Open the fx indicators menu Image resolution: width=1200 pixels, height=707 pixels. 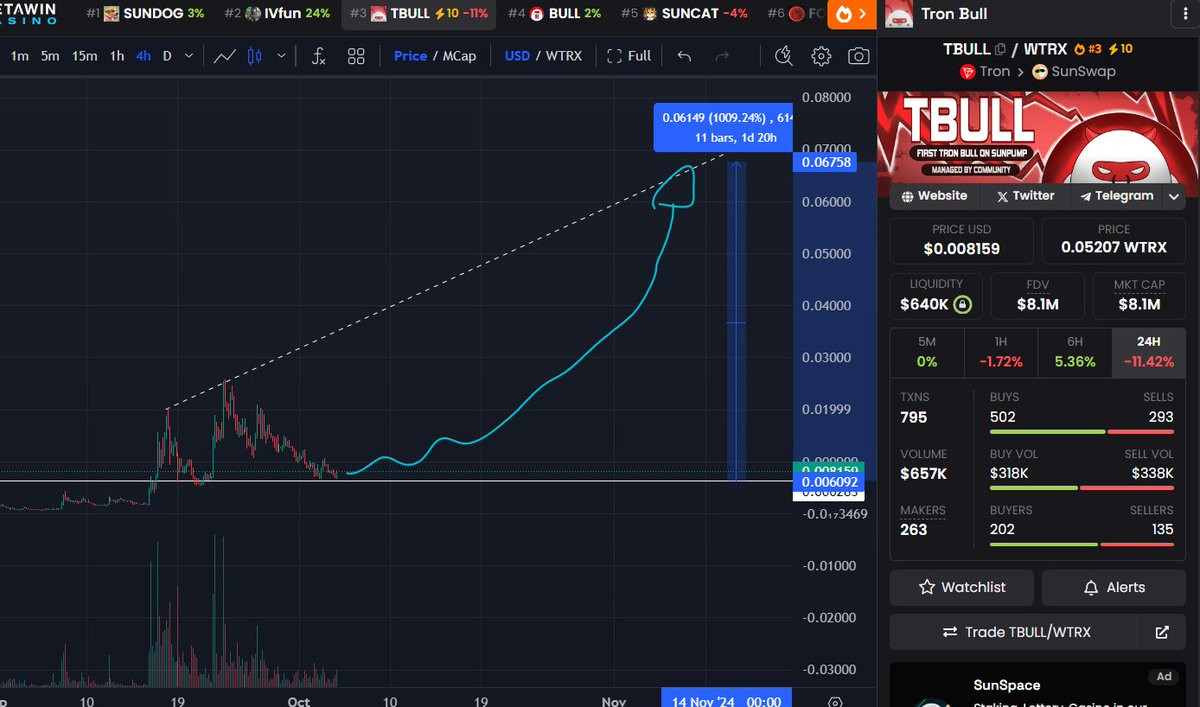[318, 56]
